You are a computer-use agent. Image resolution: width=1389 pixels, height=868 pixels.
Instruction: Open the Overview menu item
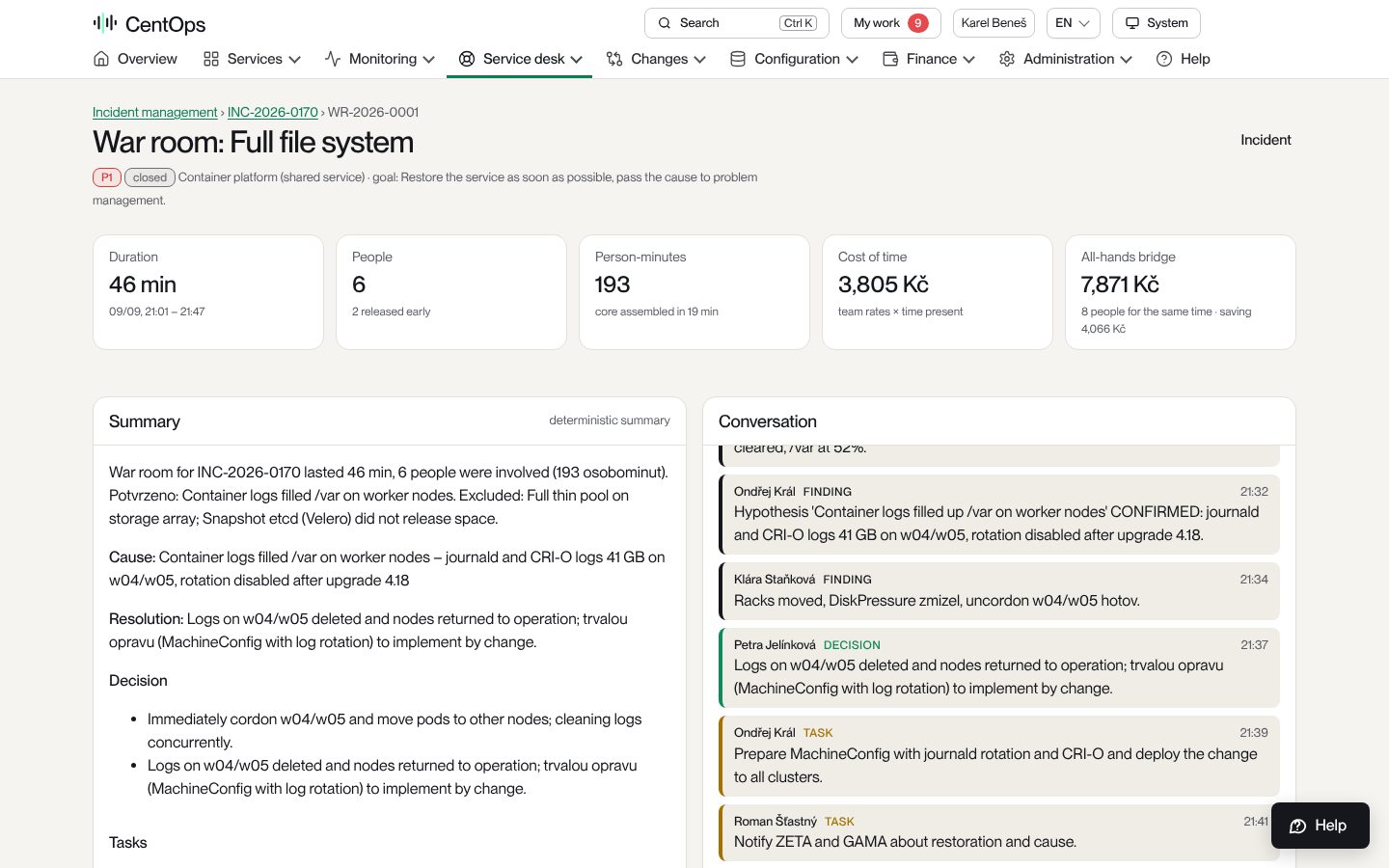(x=136, y=59)
